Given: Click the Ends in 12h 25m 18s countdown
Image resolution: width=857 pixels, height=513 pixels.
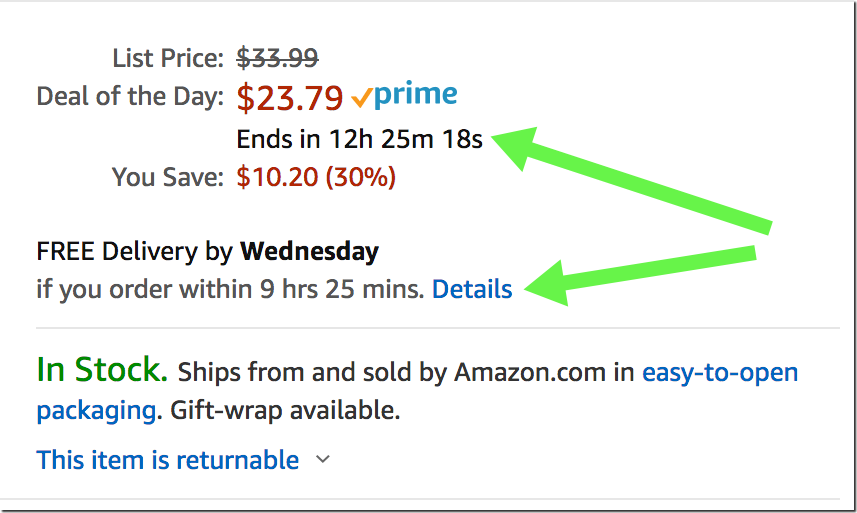Looking at the screenshot, I should pos(360,139).
